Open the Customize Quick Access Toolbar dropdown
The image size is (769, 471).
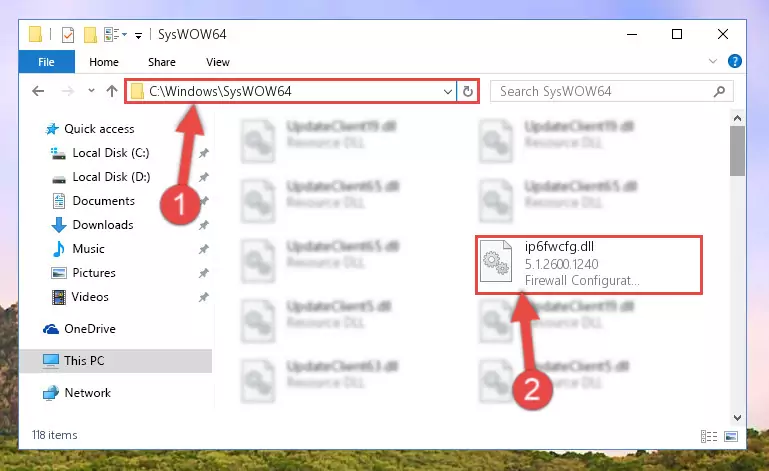138,35
